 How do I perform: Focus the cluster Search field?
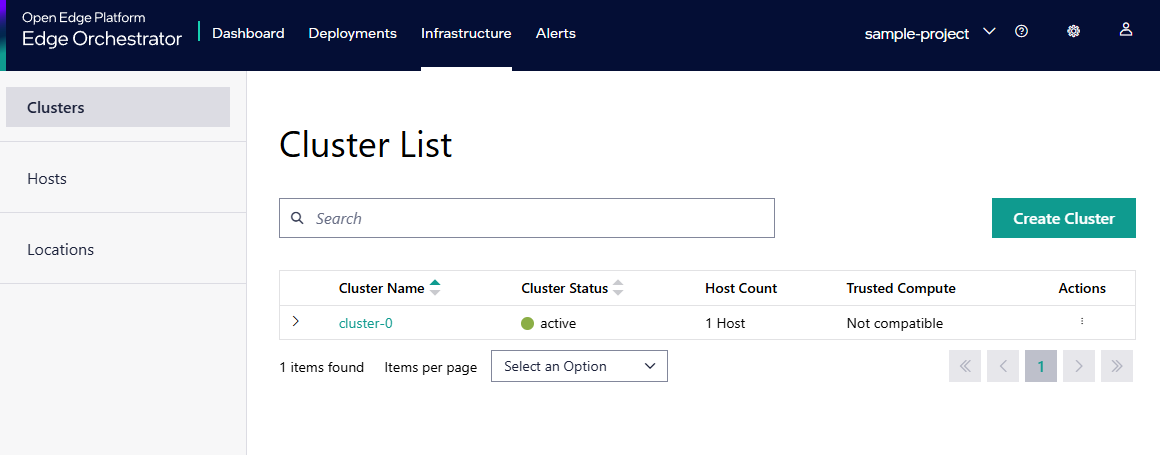[540, 218]
